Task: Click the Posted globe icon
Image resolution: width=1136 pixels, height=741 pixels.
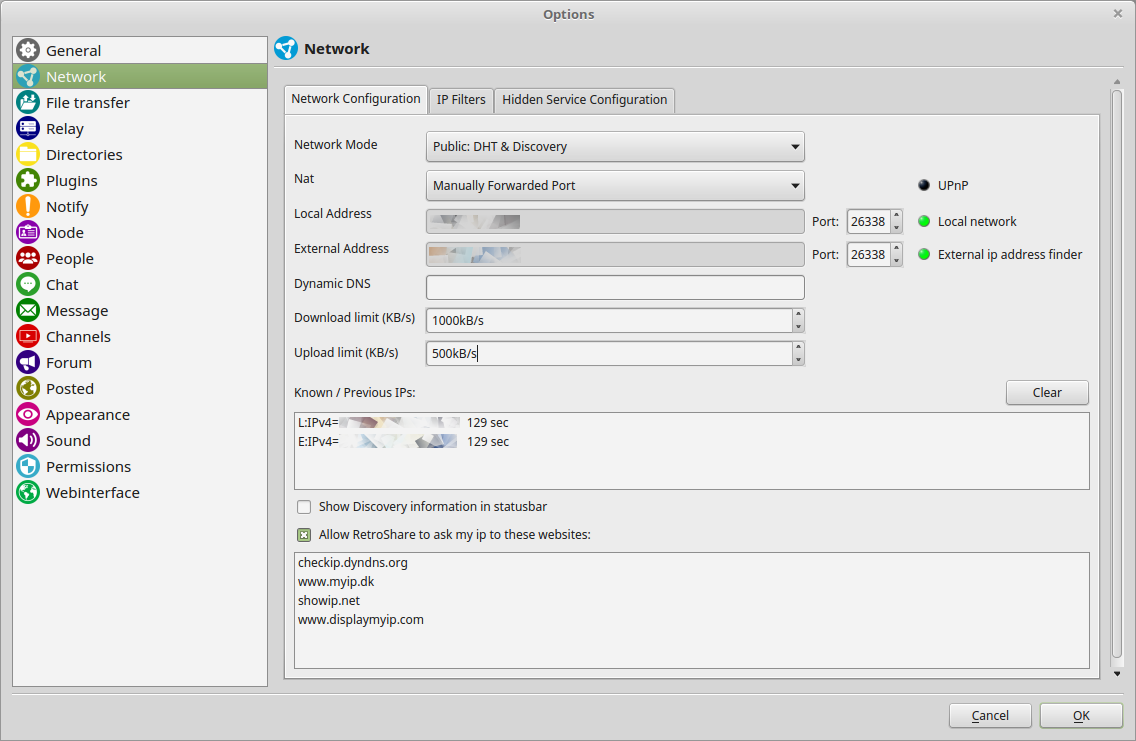Action: (x=28, y=388)
